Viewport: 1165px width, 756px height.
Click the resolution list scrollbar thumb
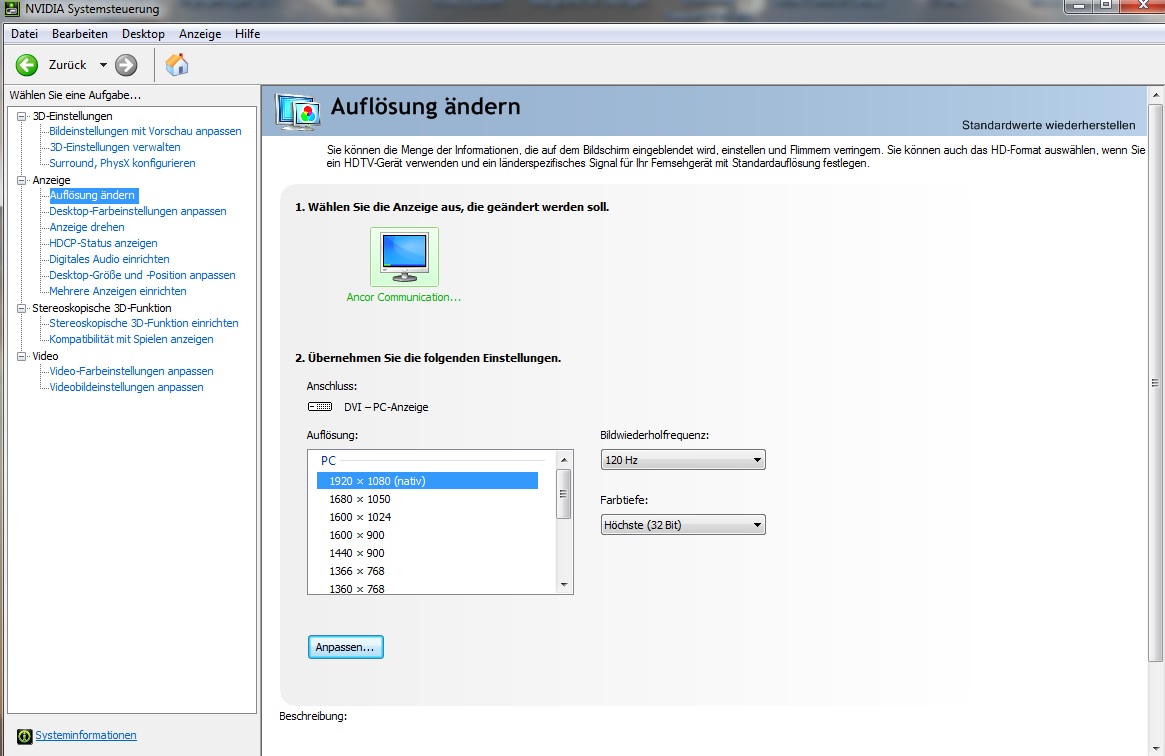pos(564,495)
